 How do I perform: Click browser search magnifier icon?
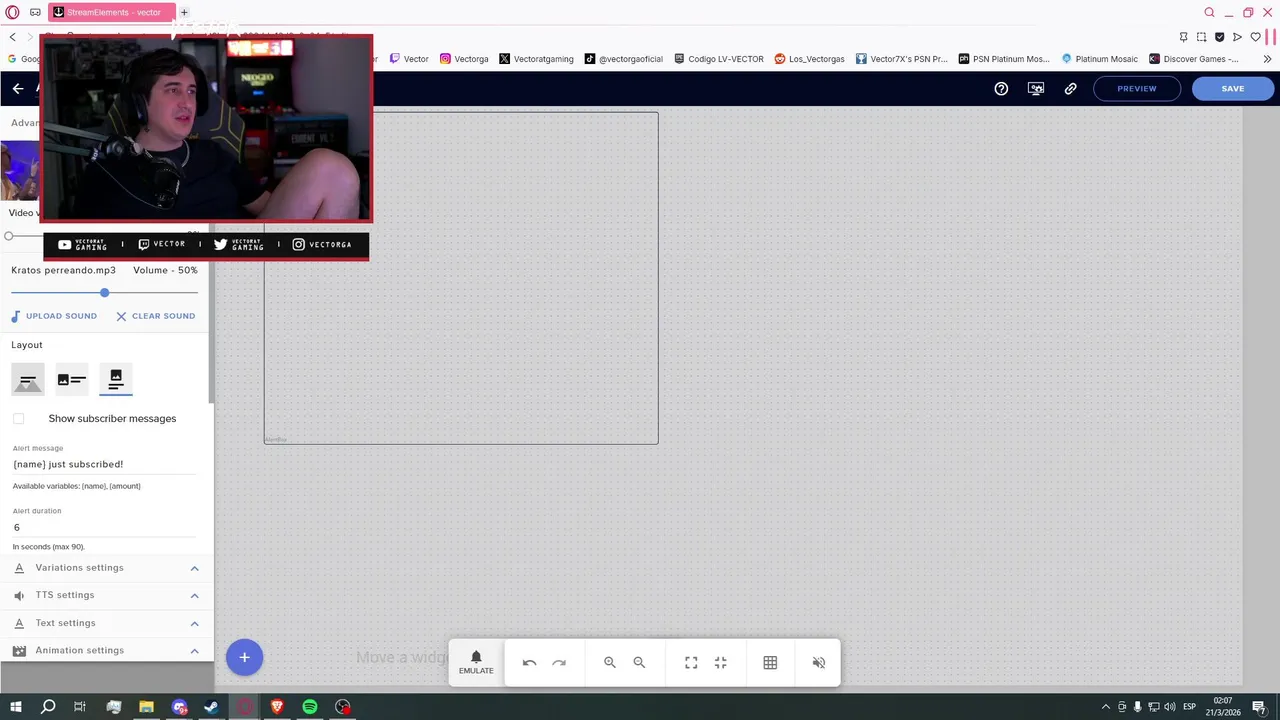(x=1209, y=12)
